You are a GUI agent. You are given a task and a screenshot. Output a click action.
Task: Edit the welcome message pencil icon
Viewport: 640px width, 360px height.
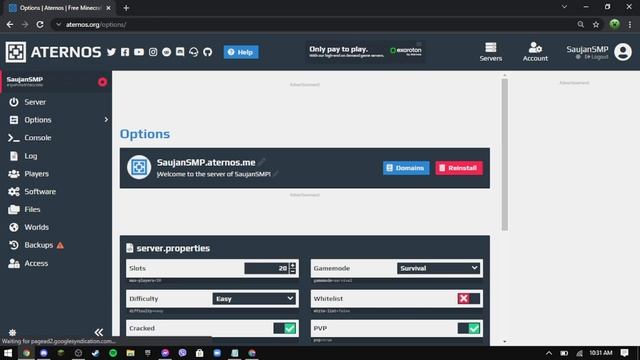(x=276, y=174)
